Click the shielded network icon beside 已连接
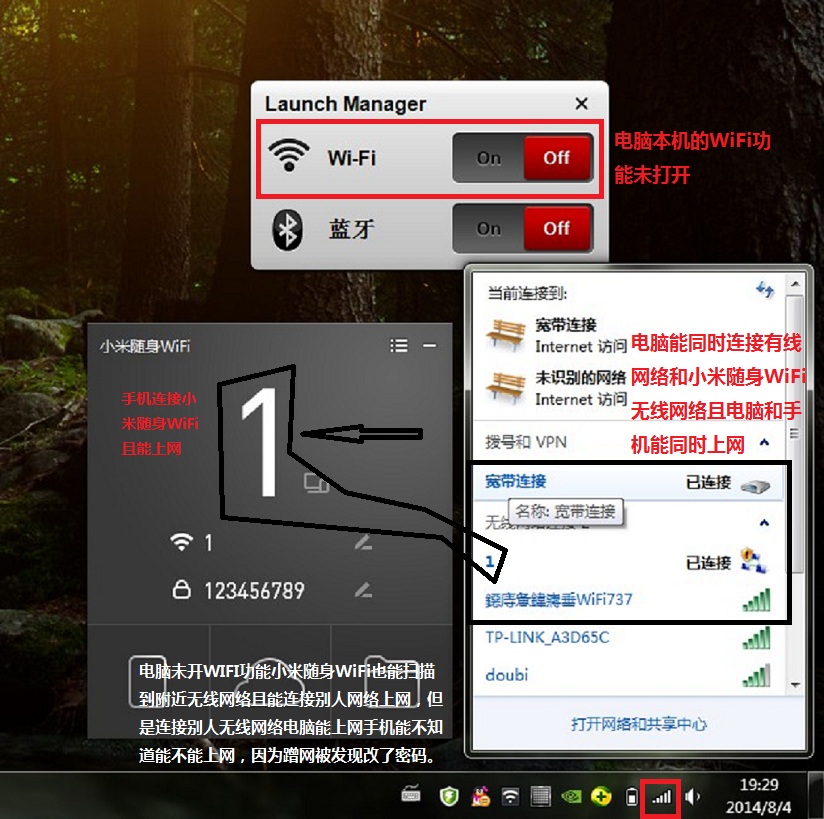The image size is (824, 819). coord(753,560)
